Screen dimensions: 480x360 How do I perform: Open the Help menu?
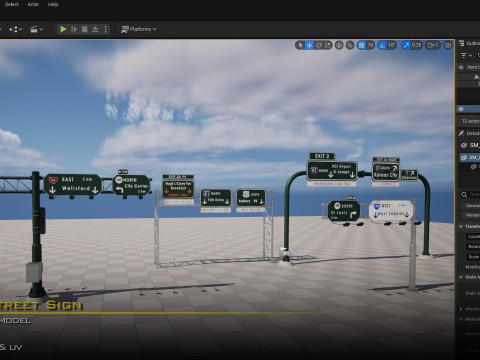click(53, 4)
